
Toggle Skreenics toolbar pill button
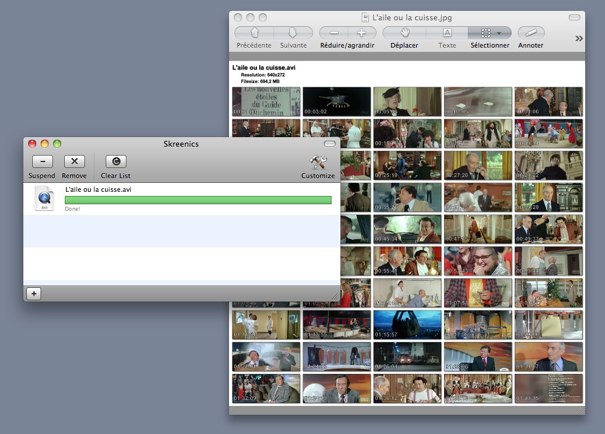pos(330,144)
